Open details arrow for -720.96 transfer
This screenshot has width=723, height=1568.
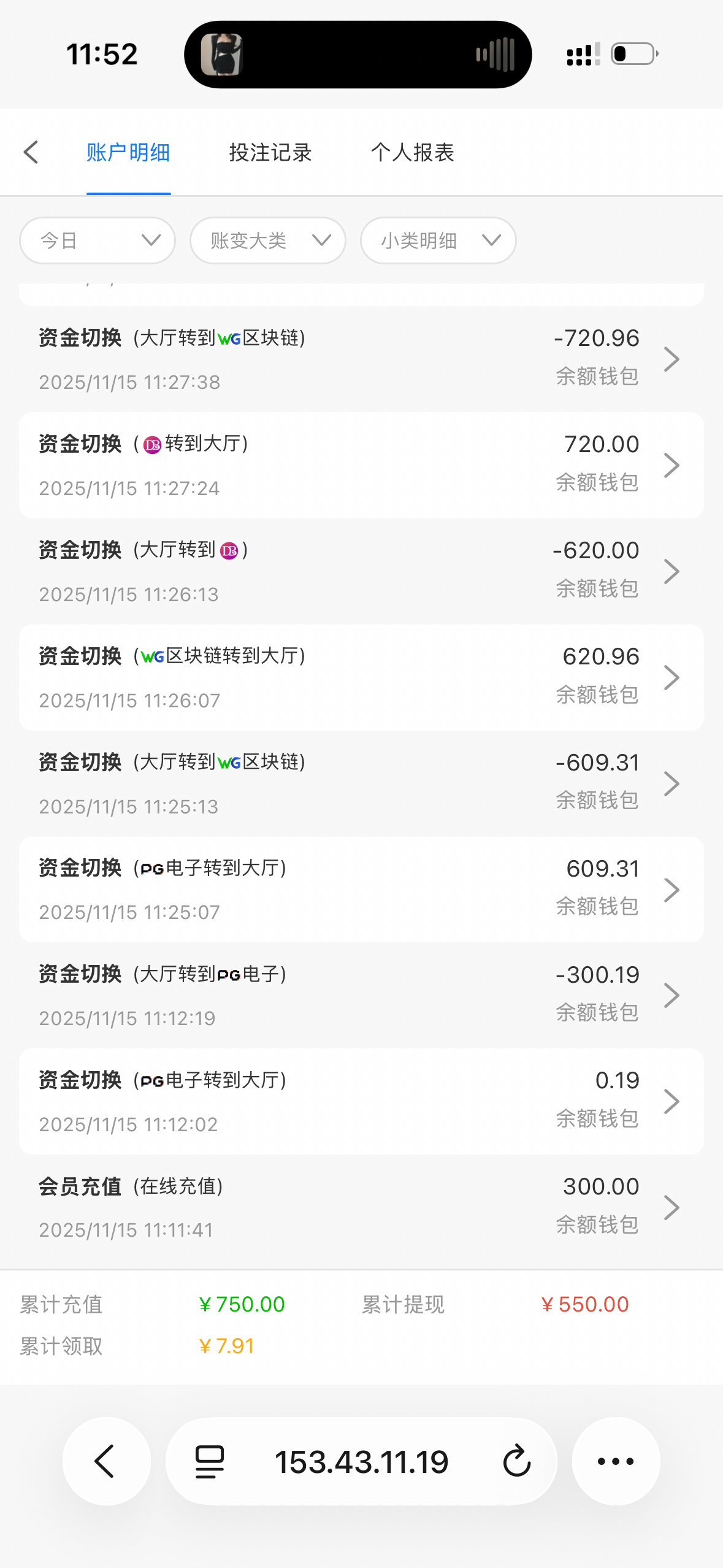[x=671, y=359]
